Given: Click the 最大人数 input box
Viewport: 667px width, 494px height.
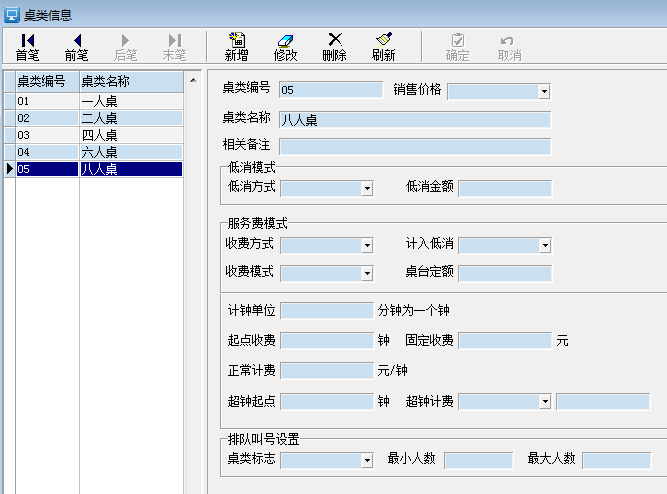Looking at the screenshot, I should [x=616, y=460].
